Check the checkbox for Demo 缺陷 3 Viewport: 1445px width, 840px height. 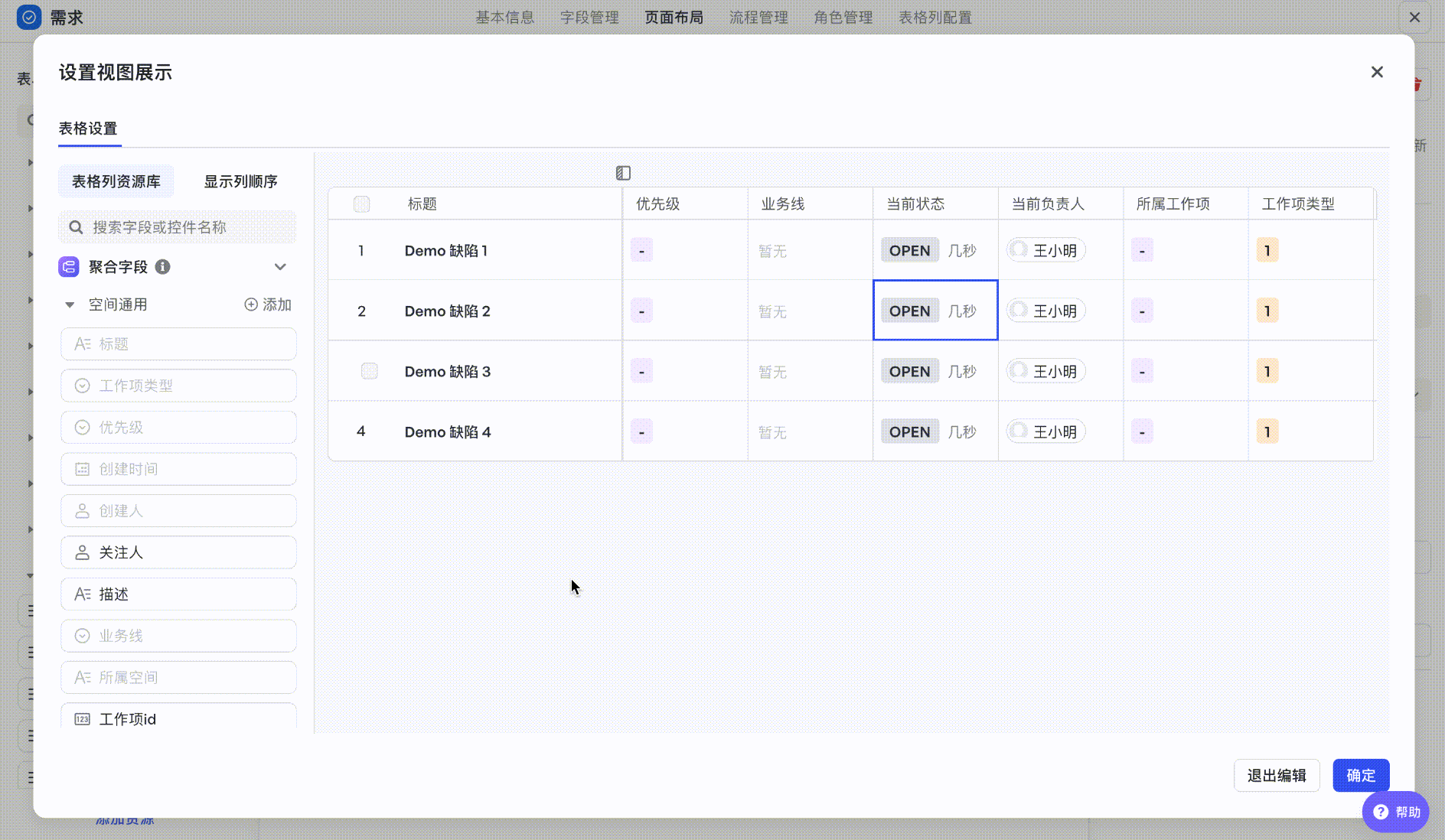370,371
